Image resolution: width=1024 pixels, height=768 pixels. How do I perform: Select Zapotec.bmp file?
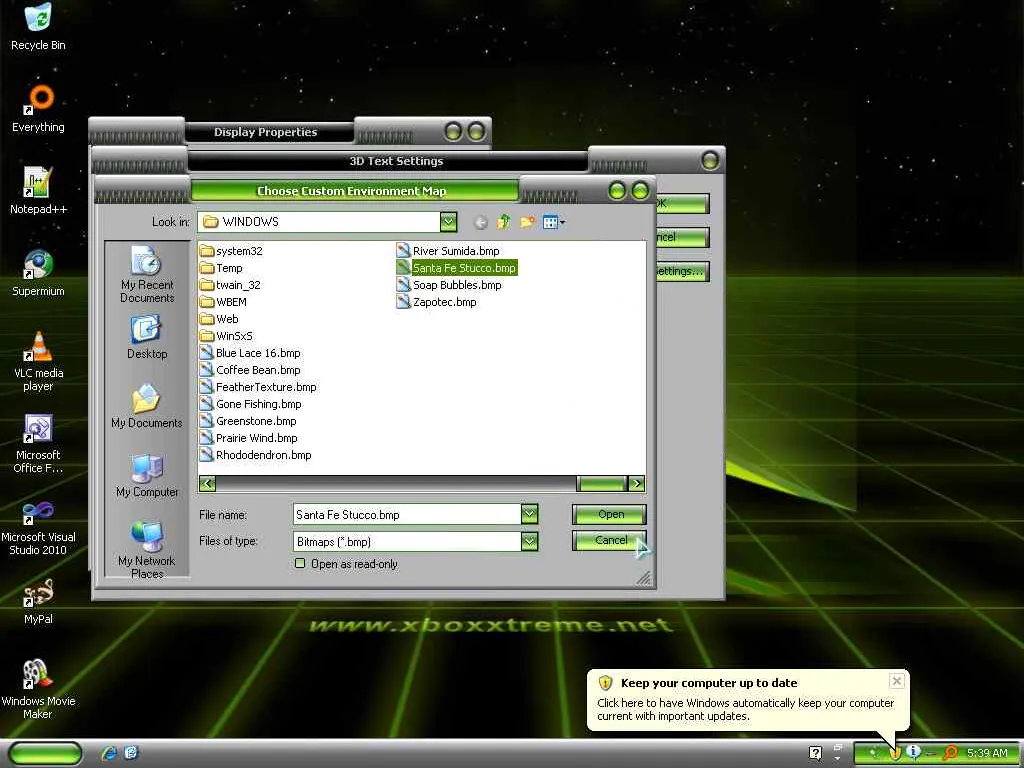click(436, 302)
